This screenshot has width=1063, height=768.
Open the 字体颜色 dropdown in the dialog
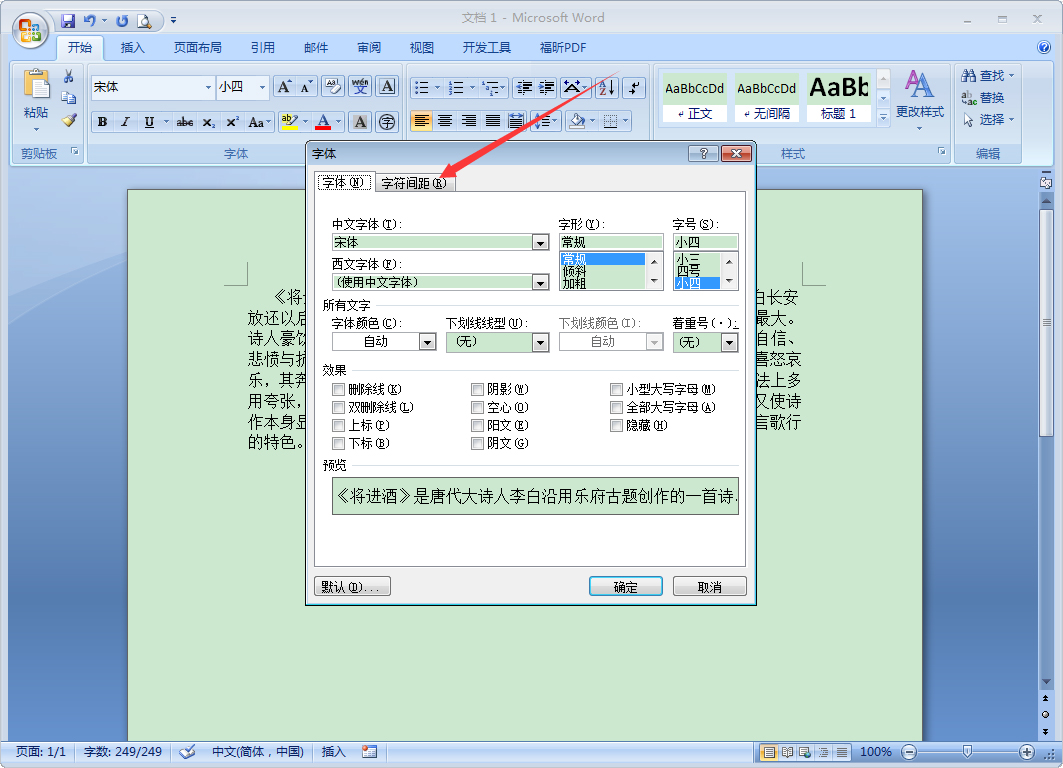coord(428,341)
